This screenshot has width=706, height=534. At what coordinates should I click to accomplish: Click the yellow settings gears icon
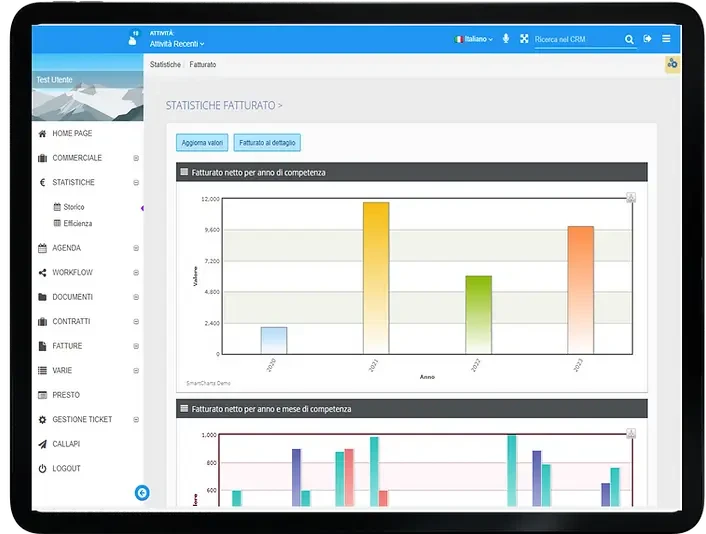672,63
